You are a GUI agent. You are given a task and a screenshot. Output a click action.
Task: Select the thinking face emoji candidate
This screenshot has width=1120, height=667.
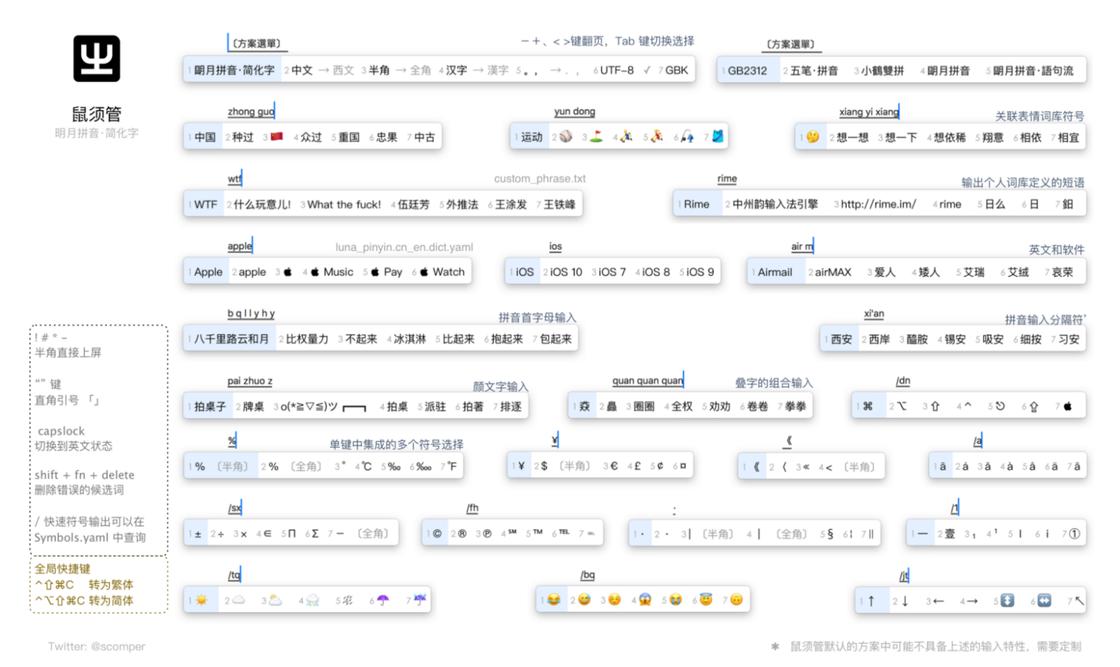[x=813, y=136]
